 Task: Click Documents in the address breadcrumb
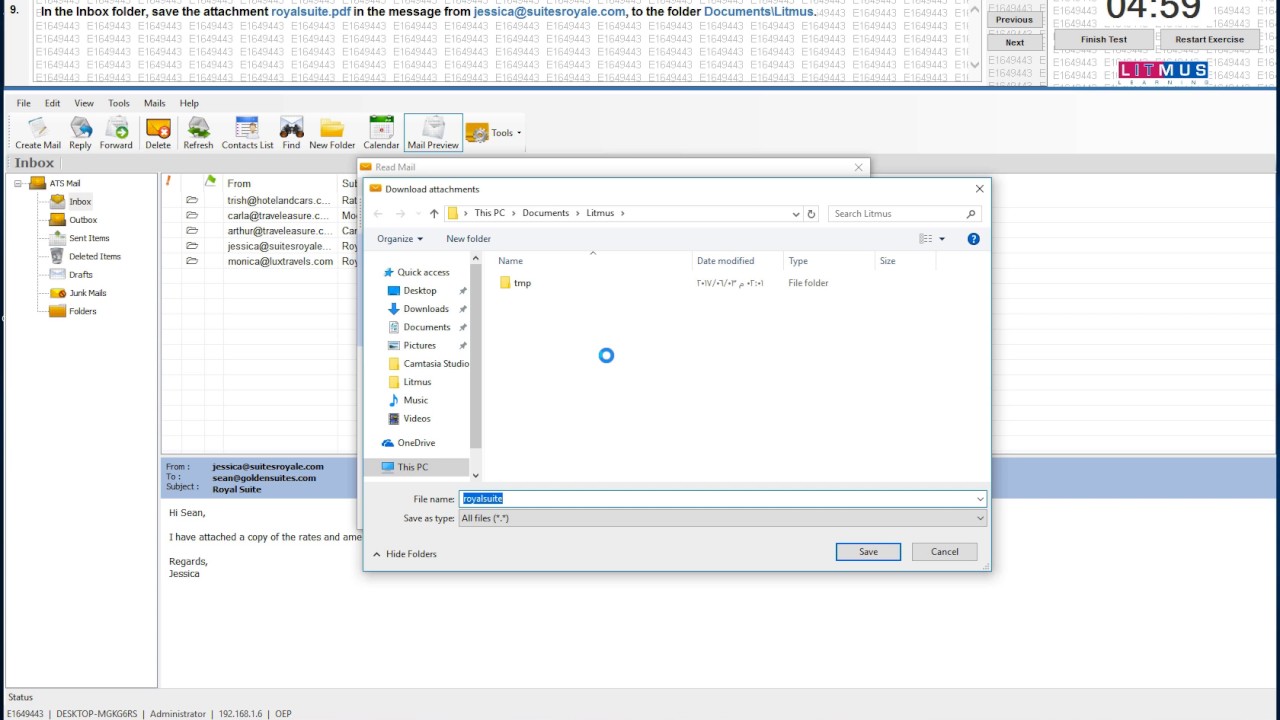coord(545,213)
